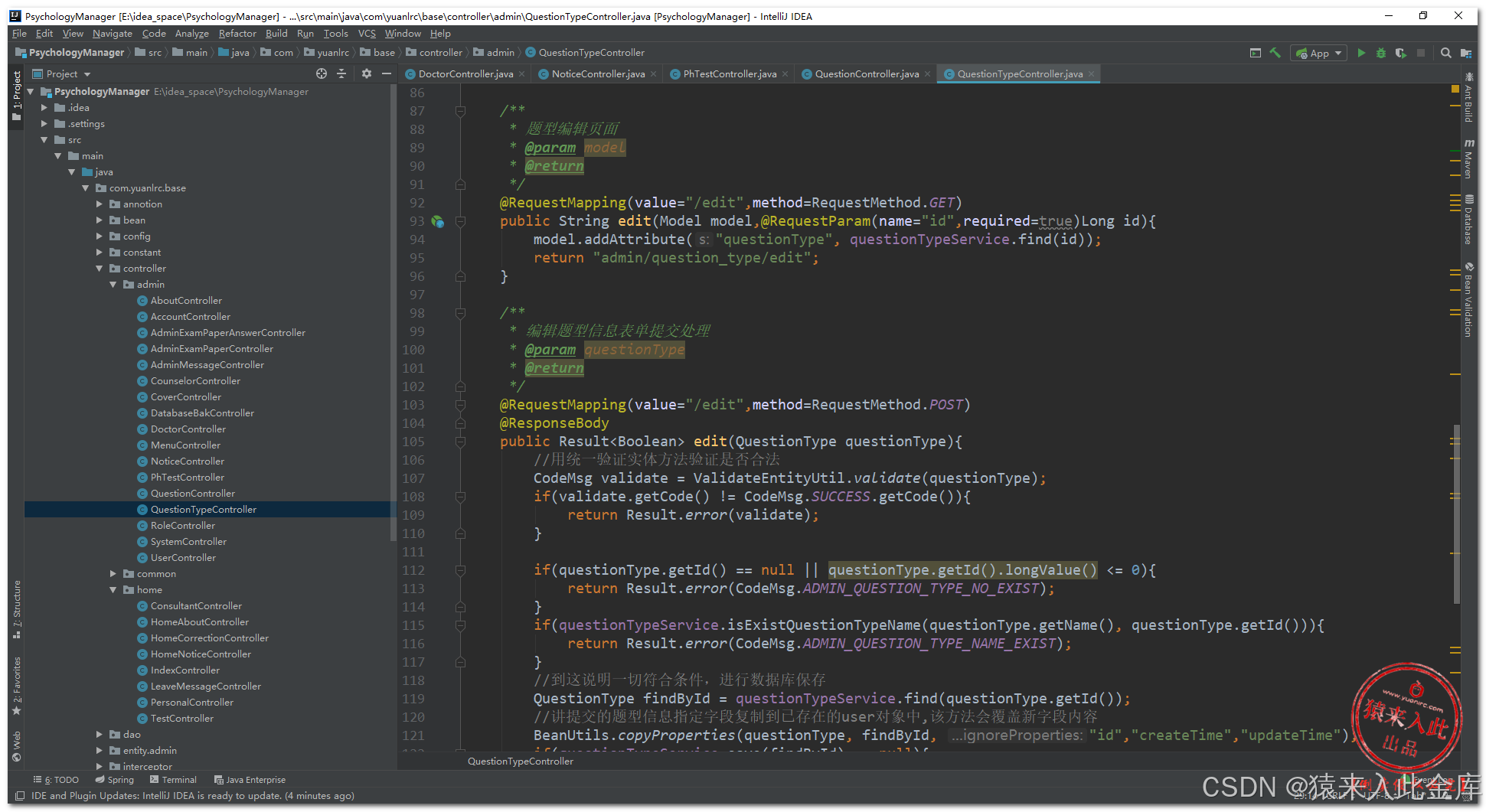
Task: Open Project Structure icon in toolbar
Action: [x=1466, y=53]
